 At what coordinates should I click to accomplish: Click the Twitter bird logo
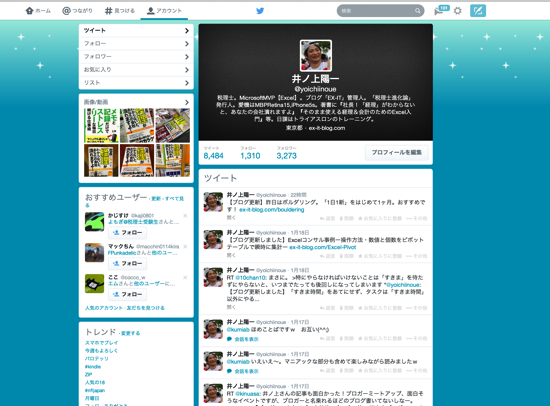click(x=260, y=11)
